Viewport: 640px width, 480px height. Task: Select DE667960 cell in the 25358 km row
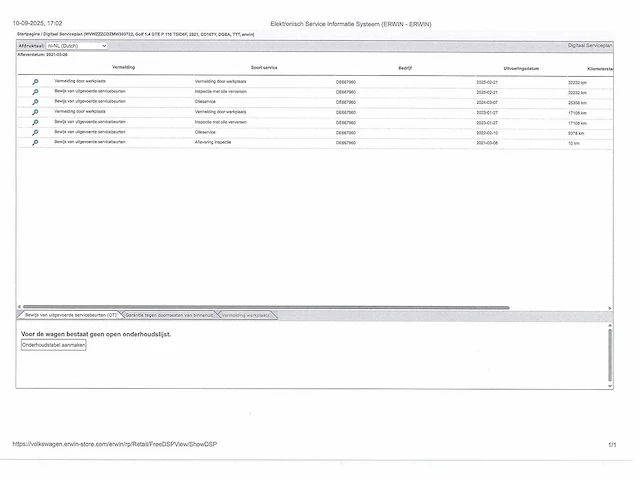346,102
